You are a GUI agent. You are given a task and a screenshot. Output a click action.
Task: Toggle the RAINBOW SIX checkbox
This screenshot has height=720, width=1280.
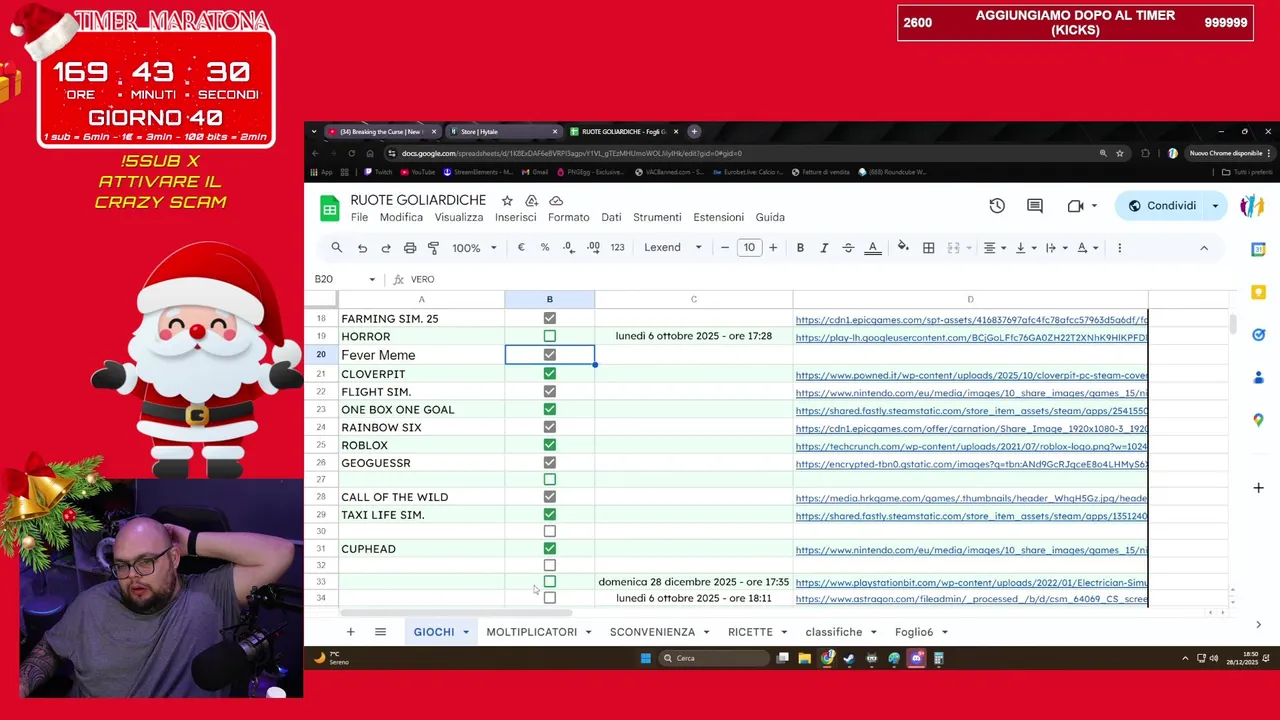click(549, 428)
